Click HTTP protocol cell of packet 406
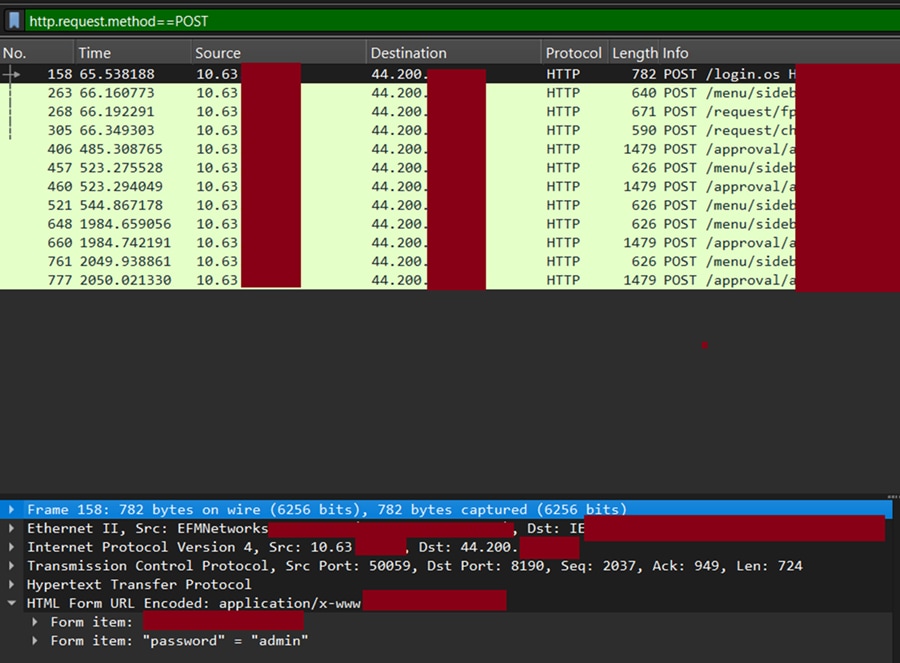 (563, 149)
